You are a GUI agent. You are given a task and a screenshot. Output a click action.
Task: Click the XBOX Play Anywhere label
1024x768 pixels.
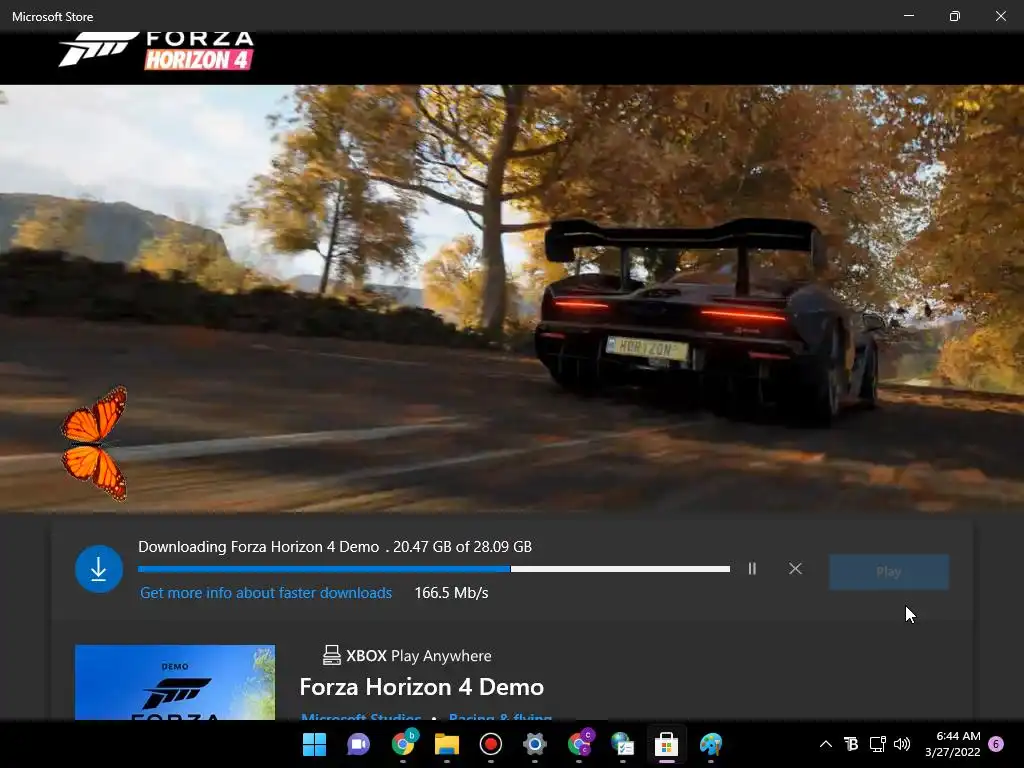pyautogui.click(x=419, y=656)
